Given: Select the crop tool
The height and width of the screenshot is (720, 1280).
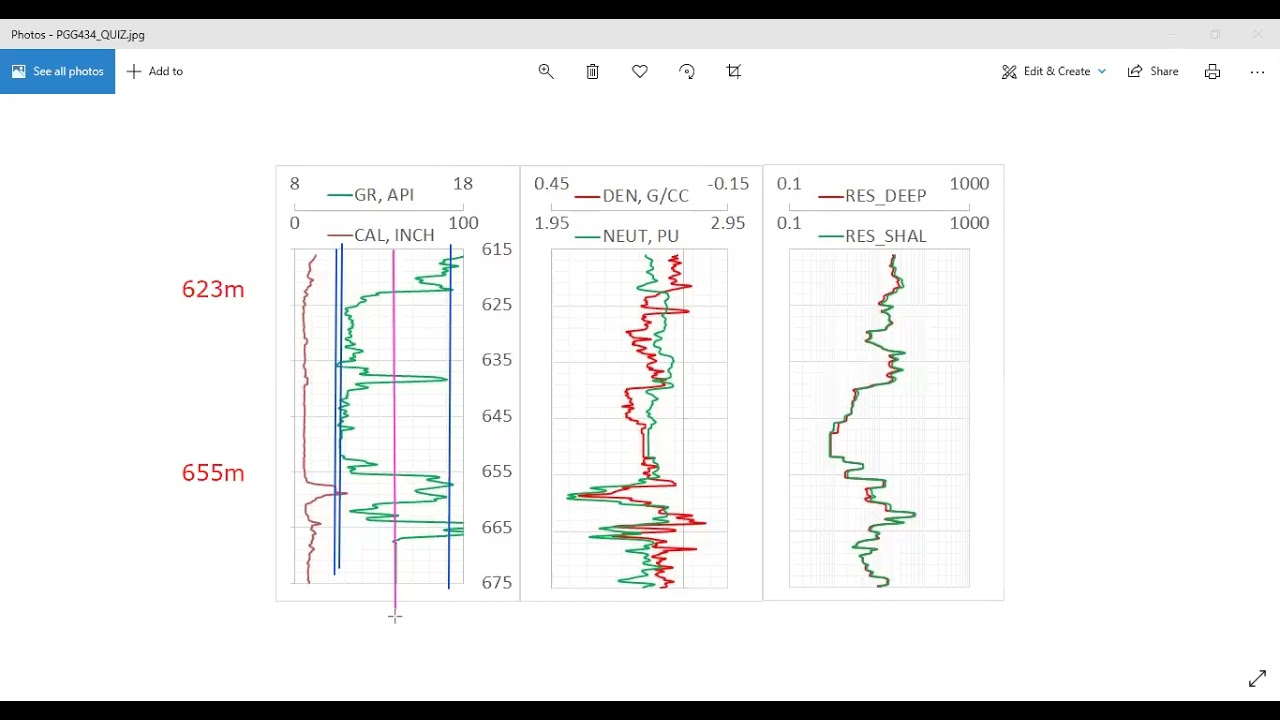Looking at the screenshot, I should (x=734, y=71).
